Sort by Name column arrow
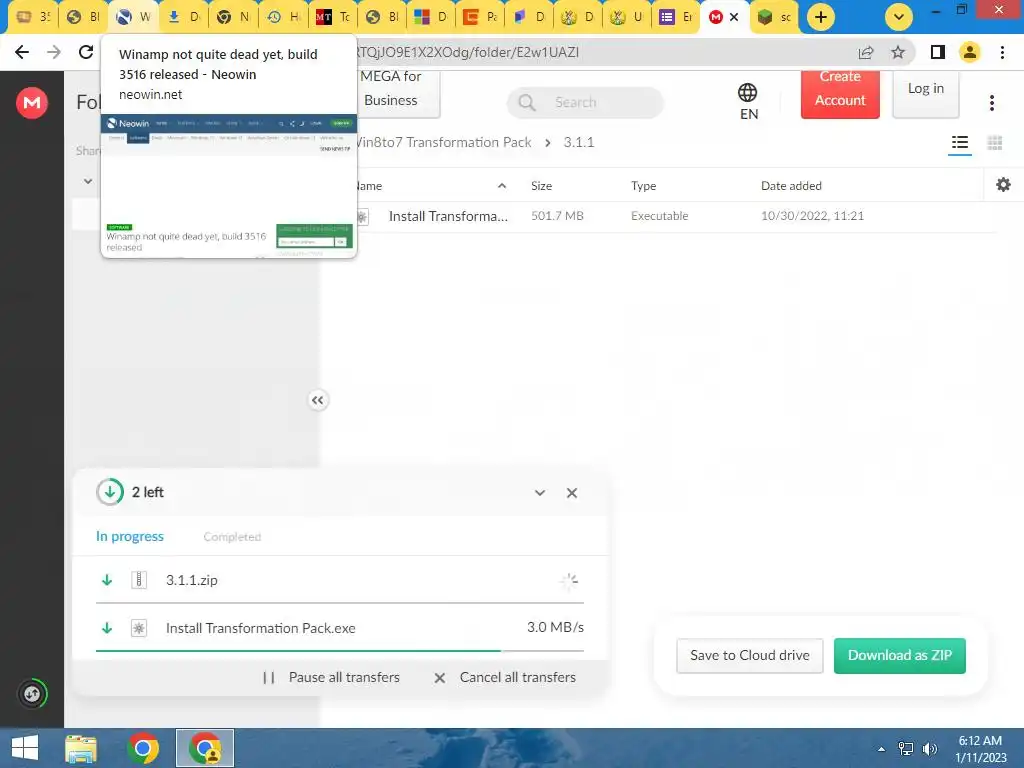 point(502,185)
